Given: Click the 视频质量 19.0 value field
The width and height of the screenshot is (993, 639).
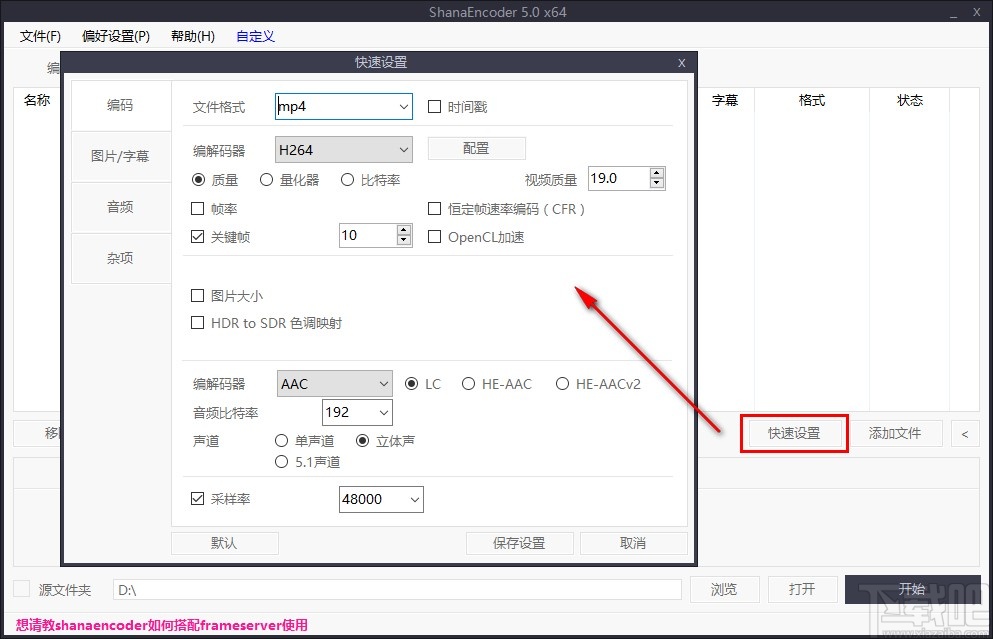Looking at the screenshot, I should pos(619,178).
